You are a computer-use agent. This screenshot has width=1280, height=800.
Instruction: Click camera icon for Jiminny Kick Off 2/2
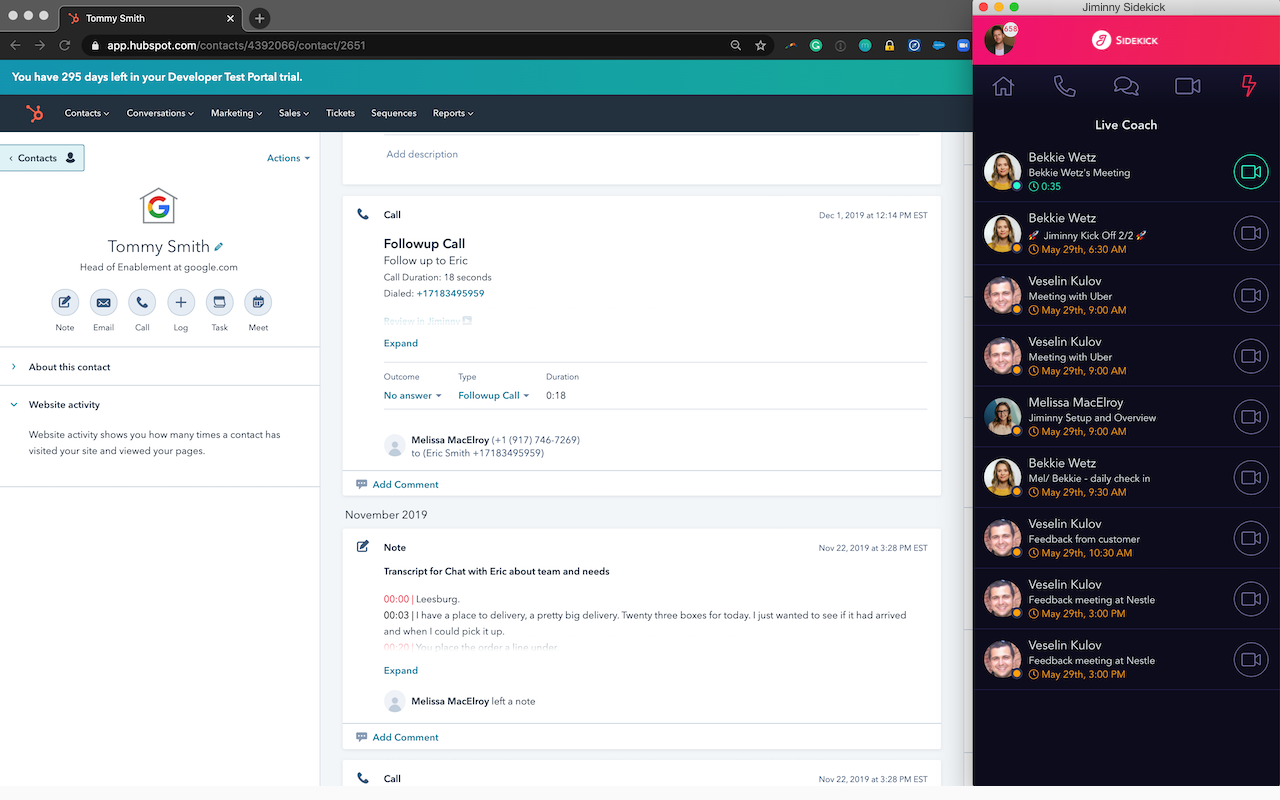[1250, 234]
